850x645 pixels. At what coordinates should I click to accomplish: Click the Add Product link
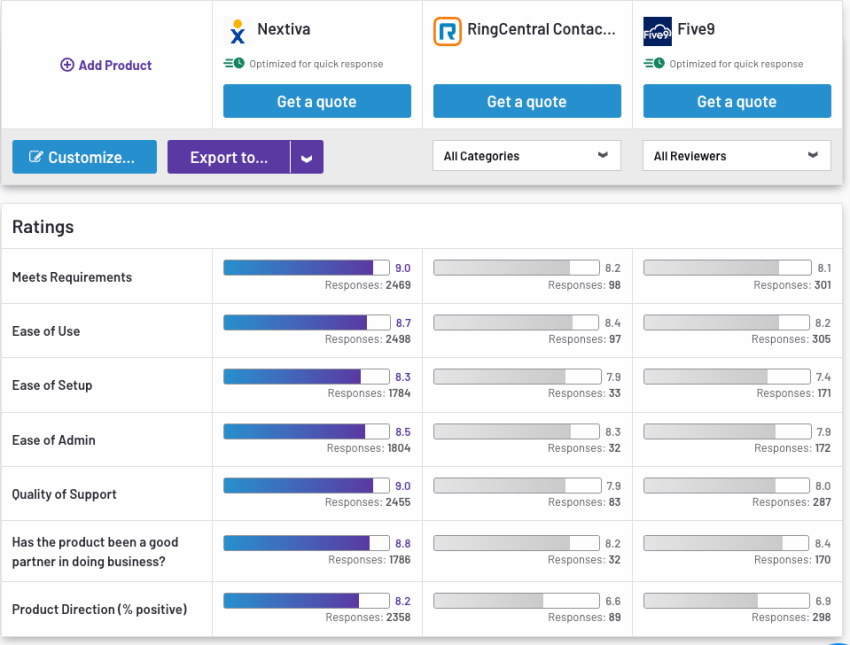(x=106, y=65)
